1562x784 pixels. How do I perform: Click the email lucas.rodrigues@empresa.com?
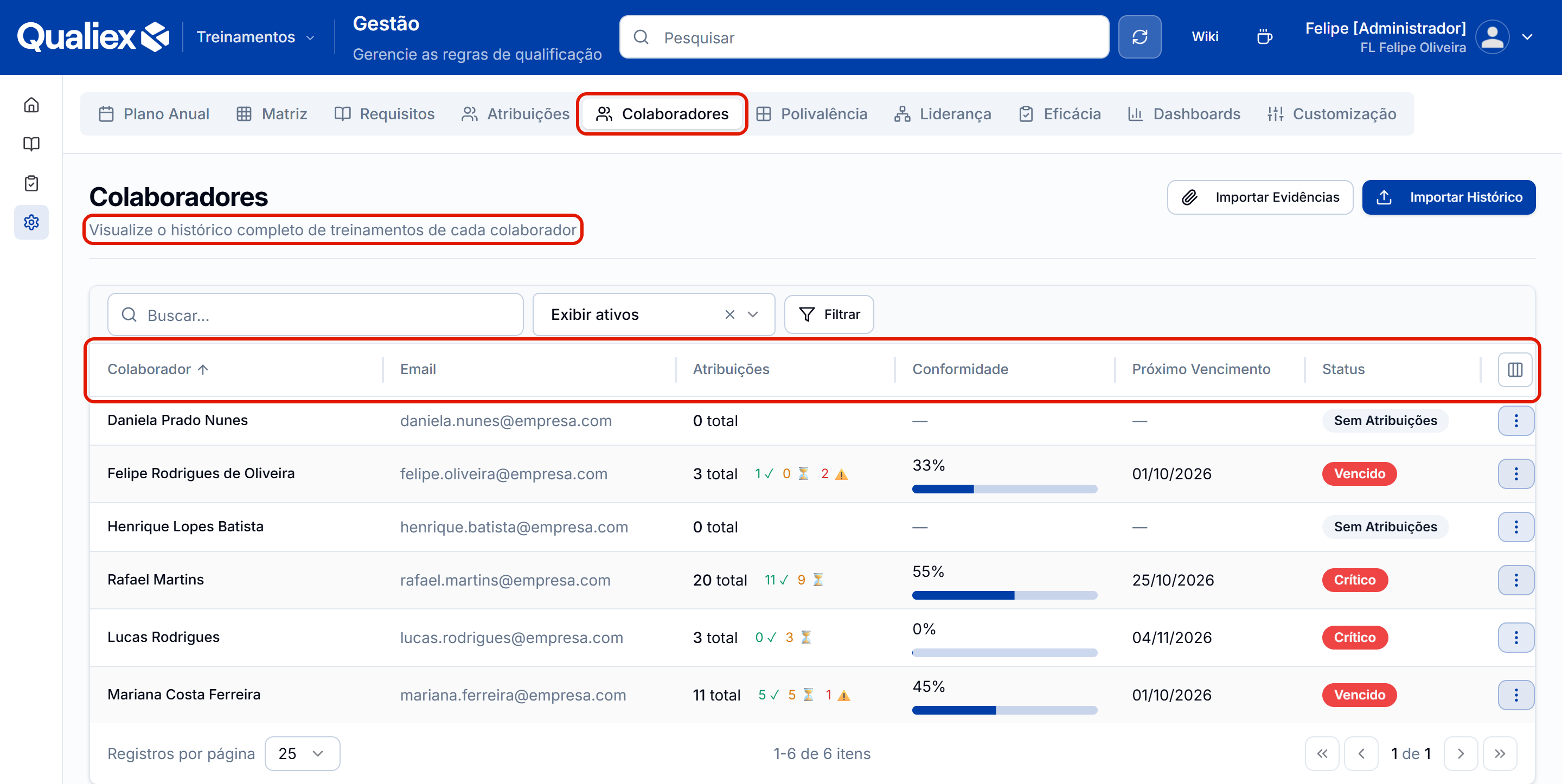511,638
